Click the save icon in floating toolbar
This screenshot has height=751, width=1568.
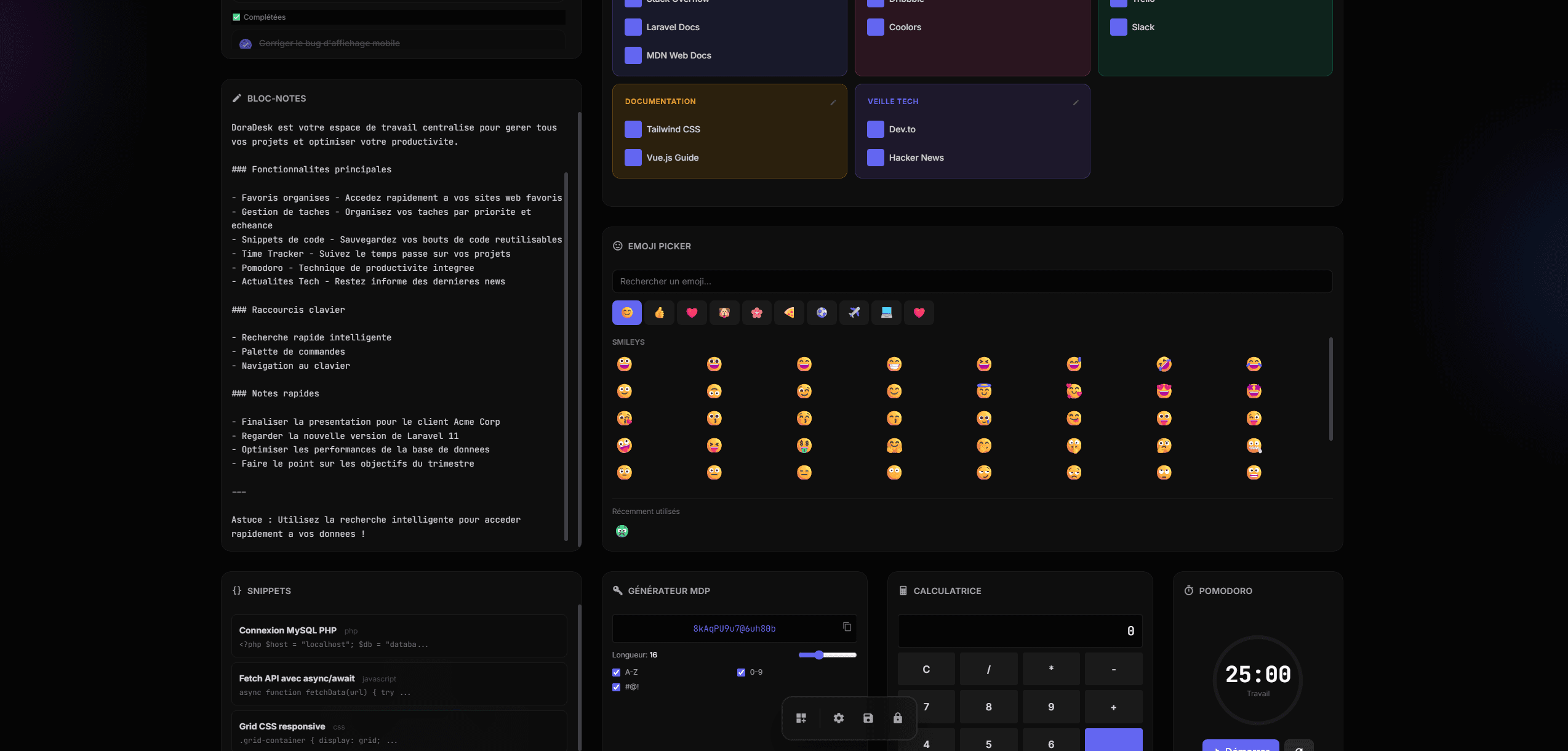tap(868, 718)
